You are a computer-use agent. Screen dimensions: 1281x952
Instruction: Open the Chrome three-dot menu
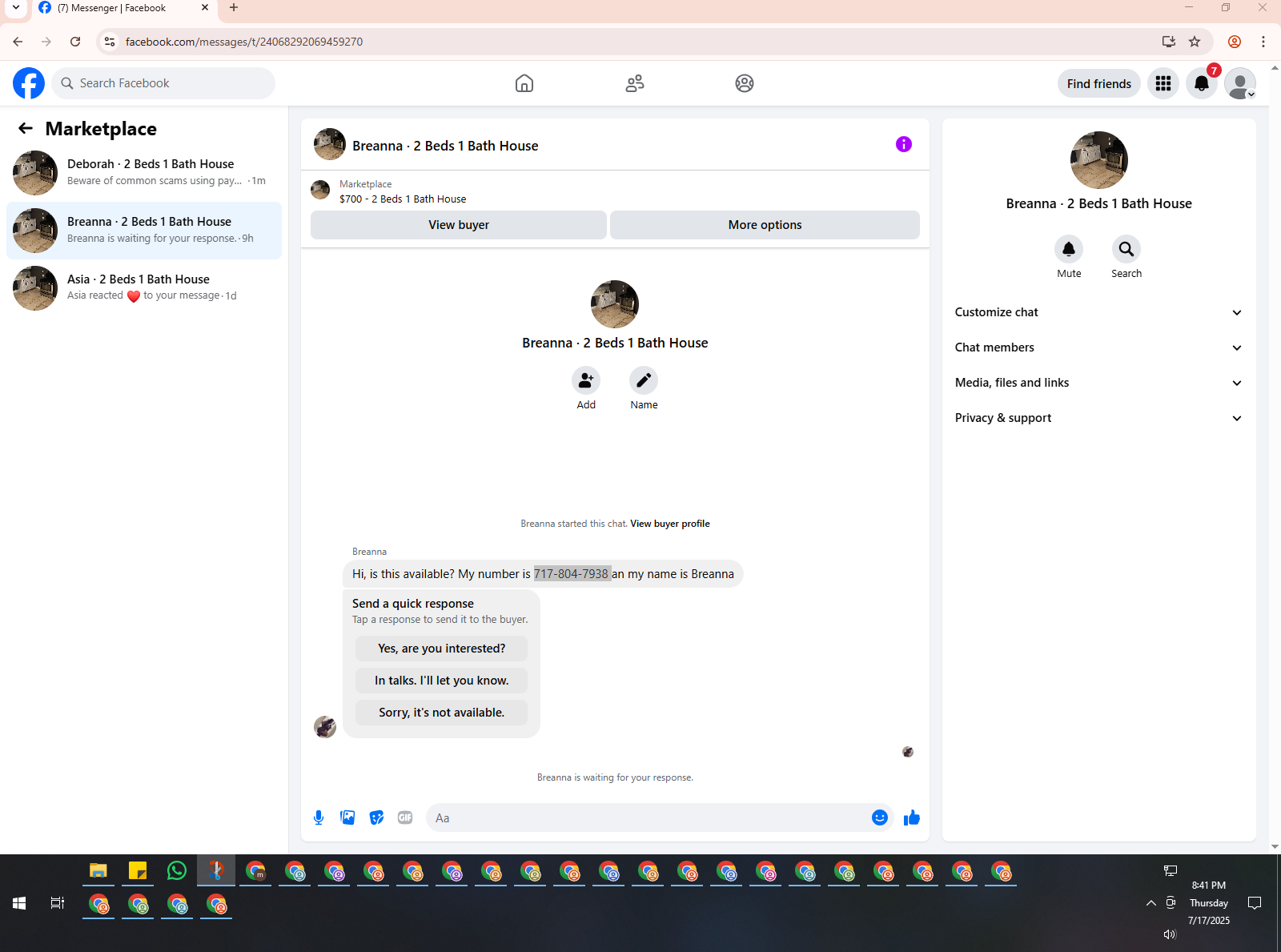coord(1263,42)
